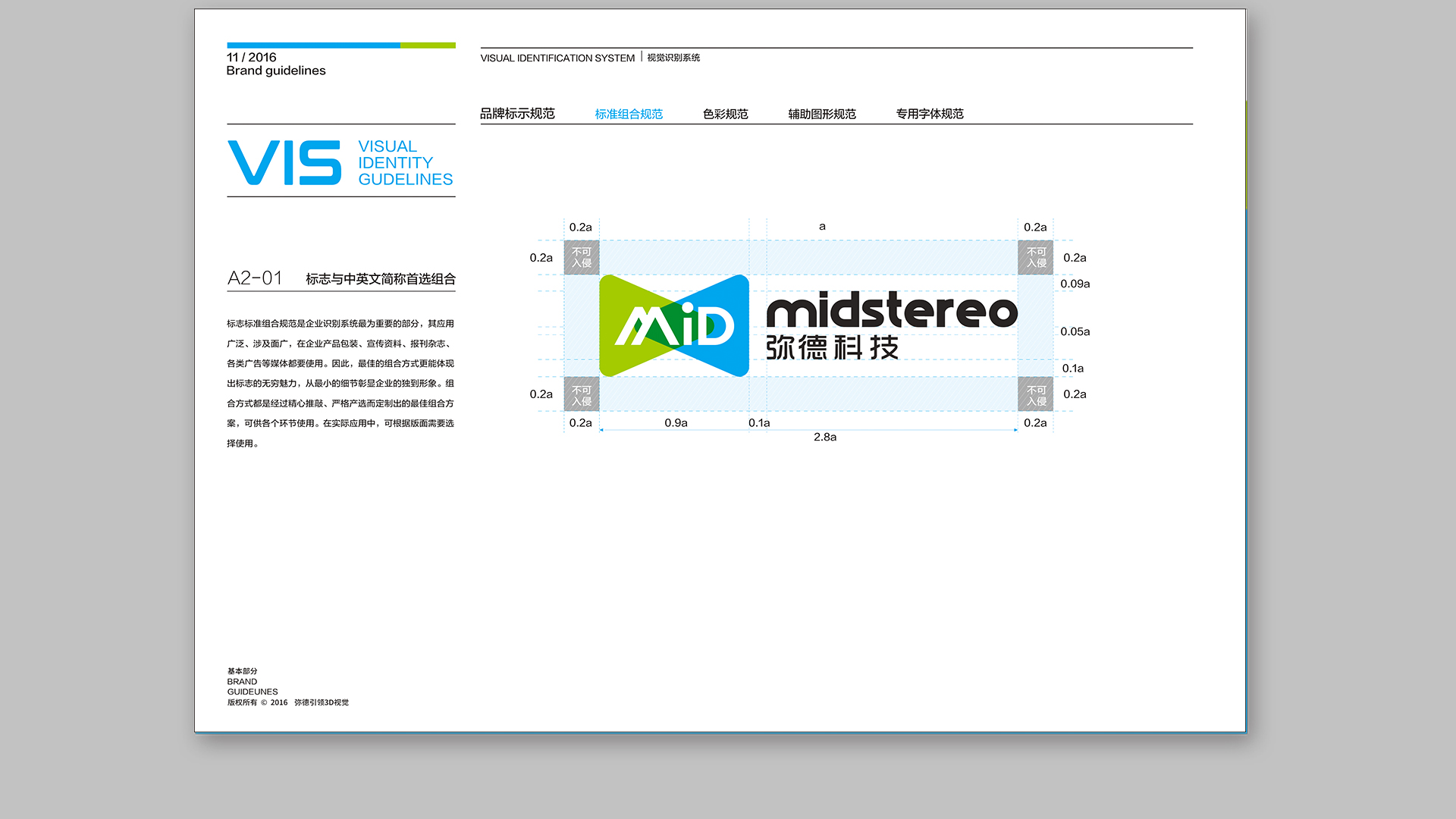Click the 基本部分 footer label

(243, 671)
